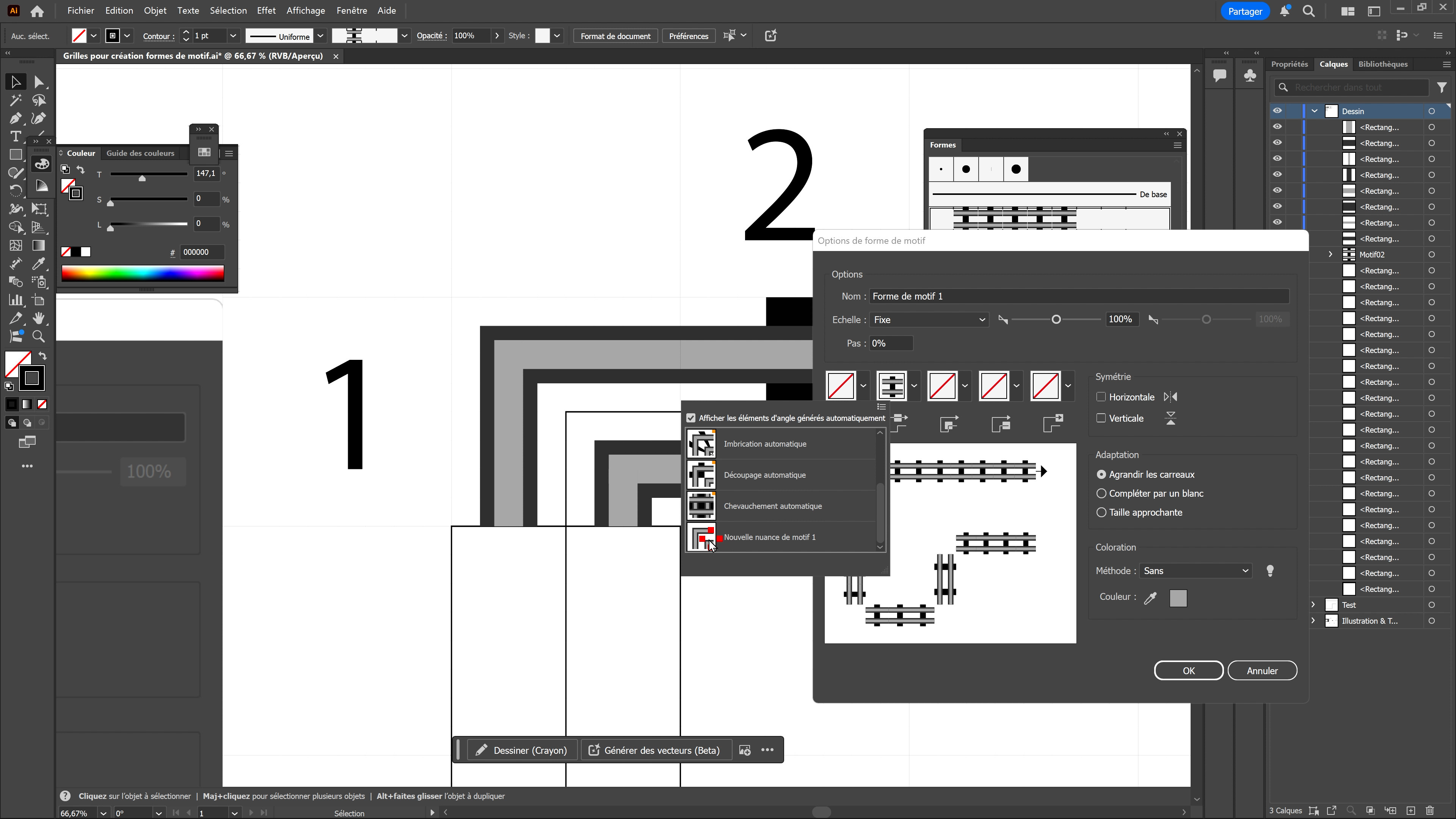Click the Home icon
Screen dimensions: 1456x819
click(37, 11)
